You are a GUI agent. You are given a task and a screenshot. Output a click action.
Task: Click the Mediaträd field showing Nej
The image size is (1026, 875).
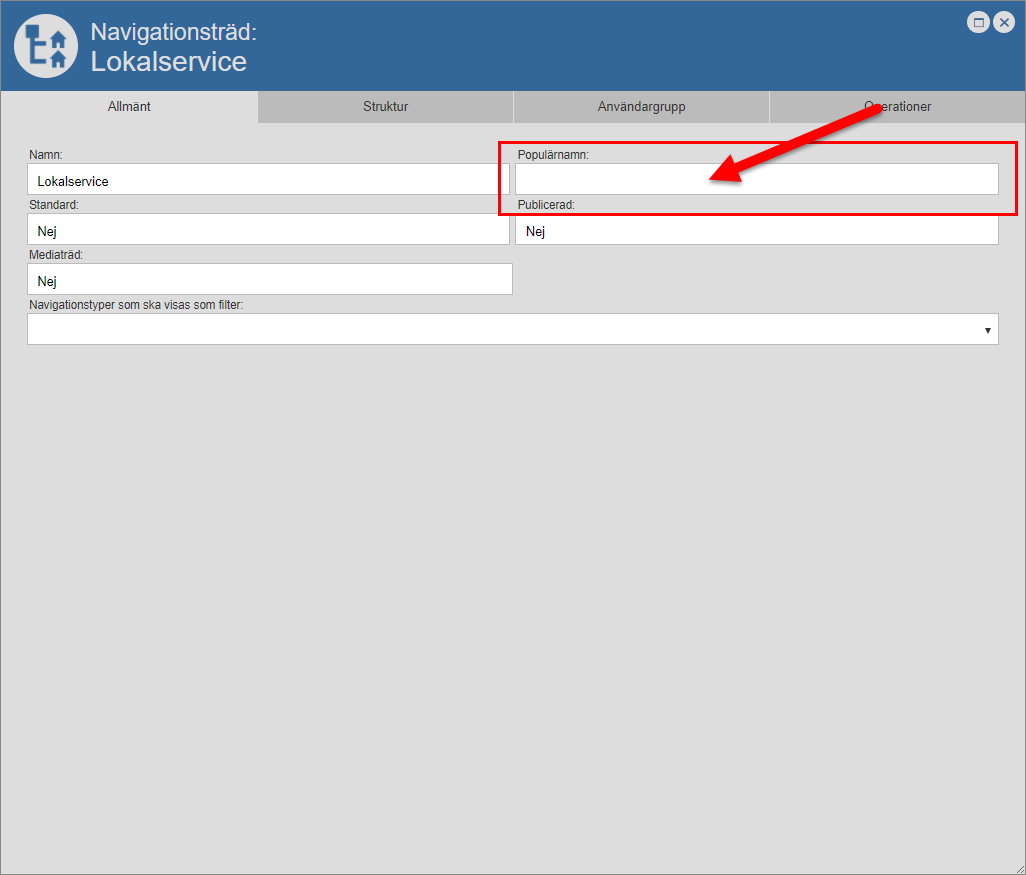point(270,280)
